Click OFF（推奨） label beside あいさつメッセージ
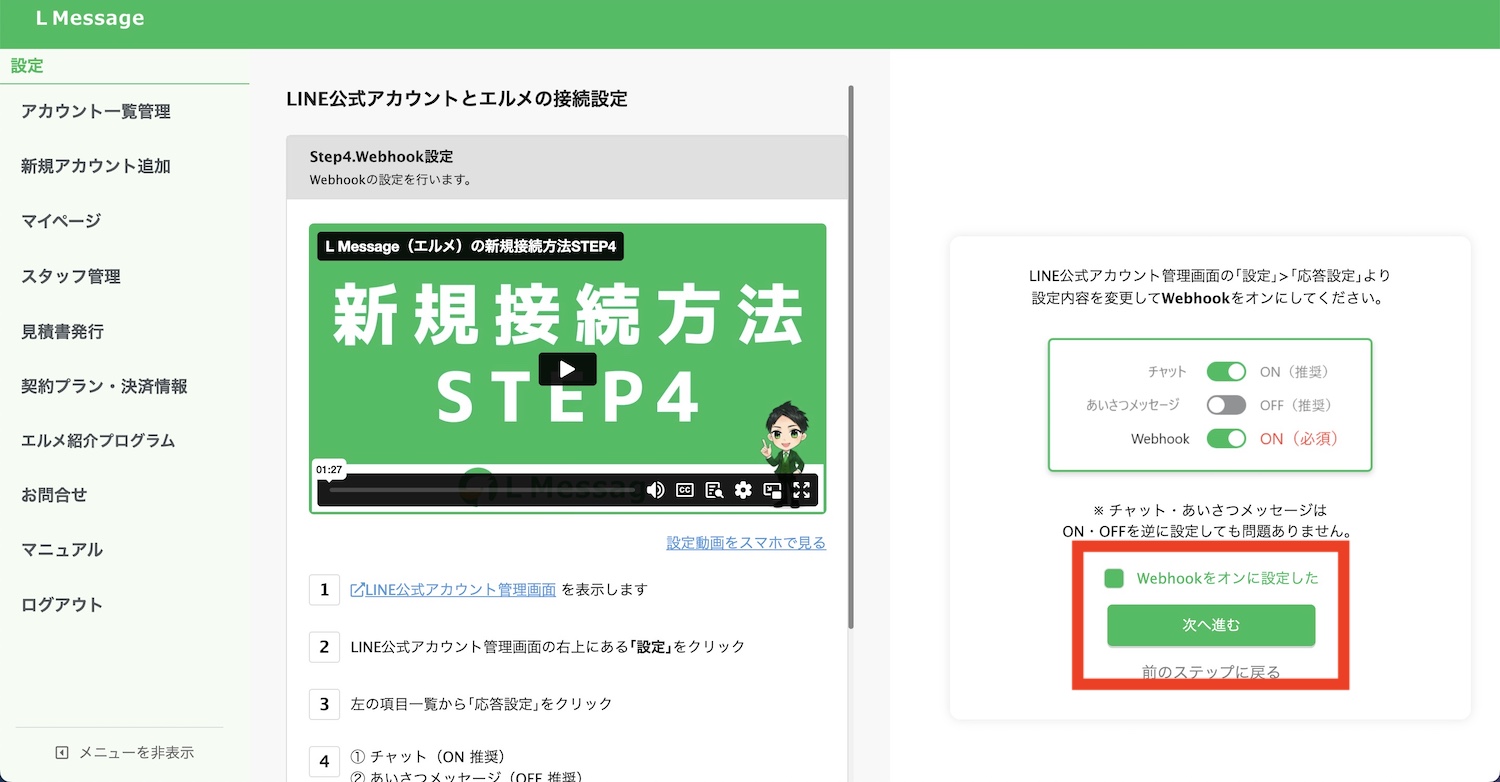The image size is (1500, 782). tap(1296, 405)
